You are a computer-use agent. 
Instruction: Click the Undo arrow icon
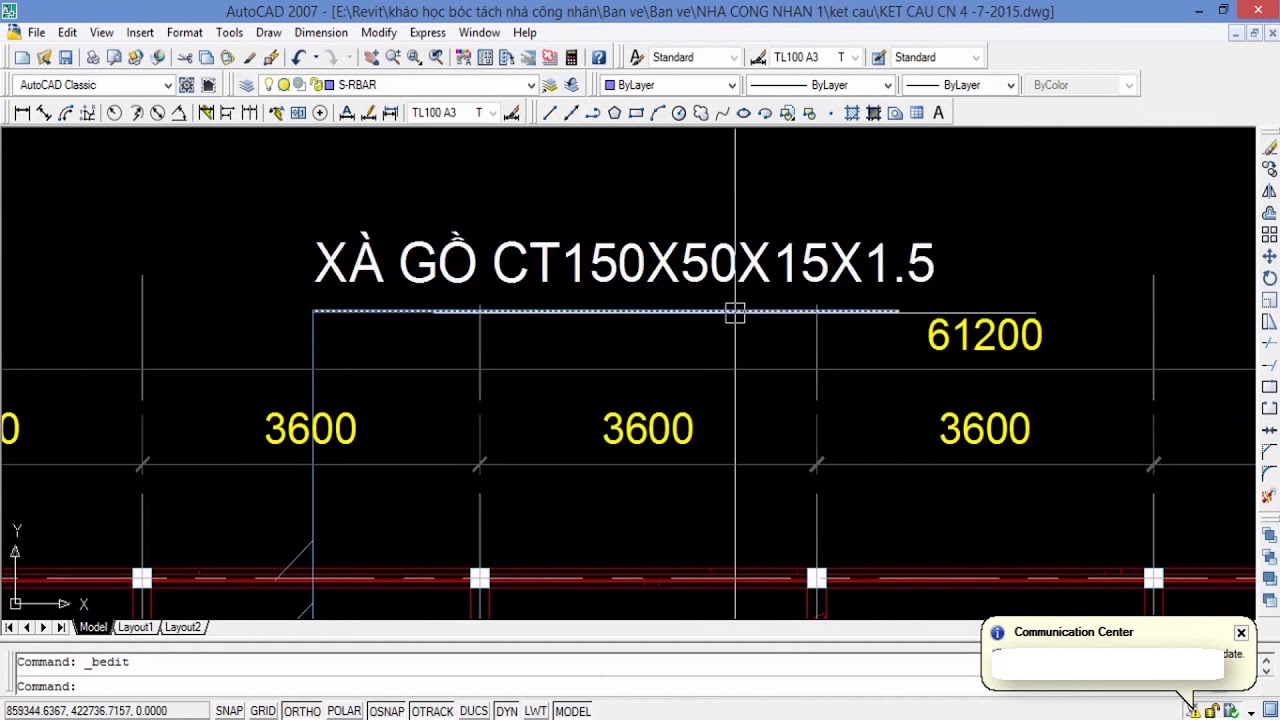[298, 57]
